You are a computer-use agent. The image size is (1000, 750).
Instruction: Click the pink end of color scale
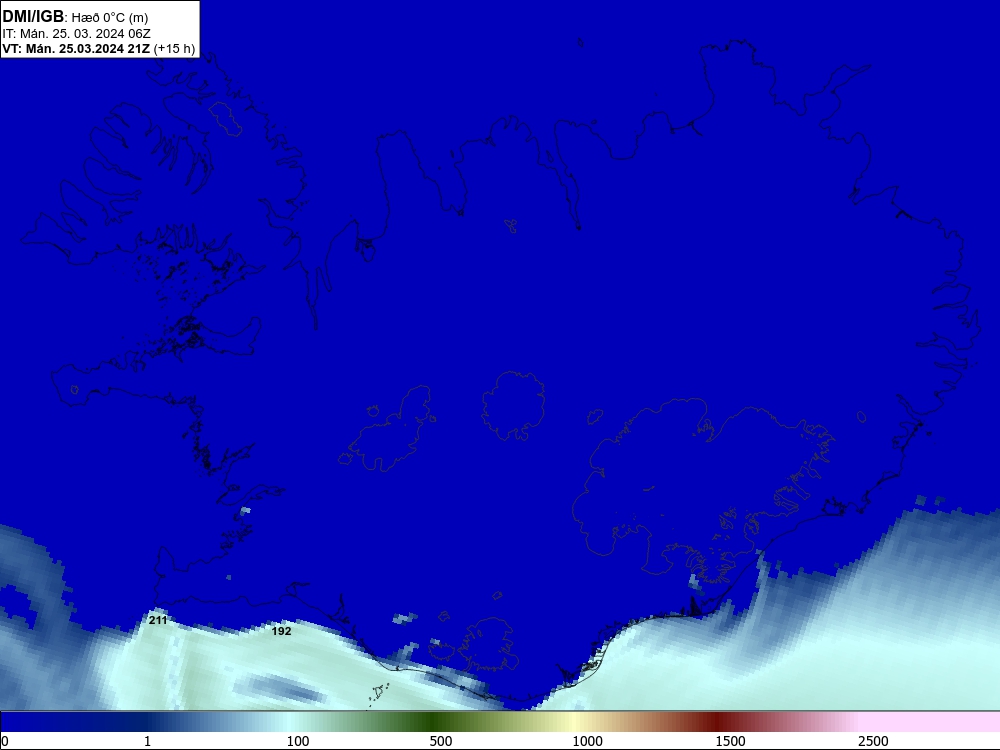pyautogui.click(x=931, y=722)
